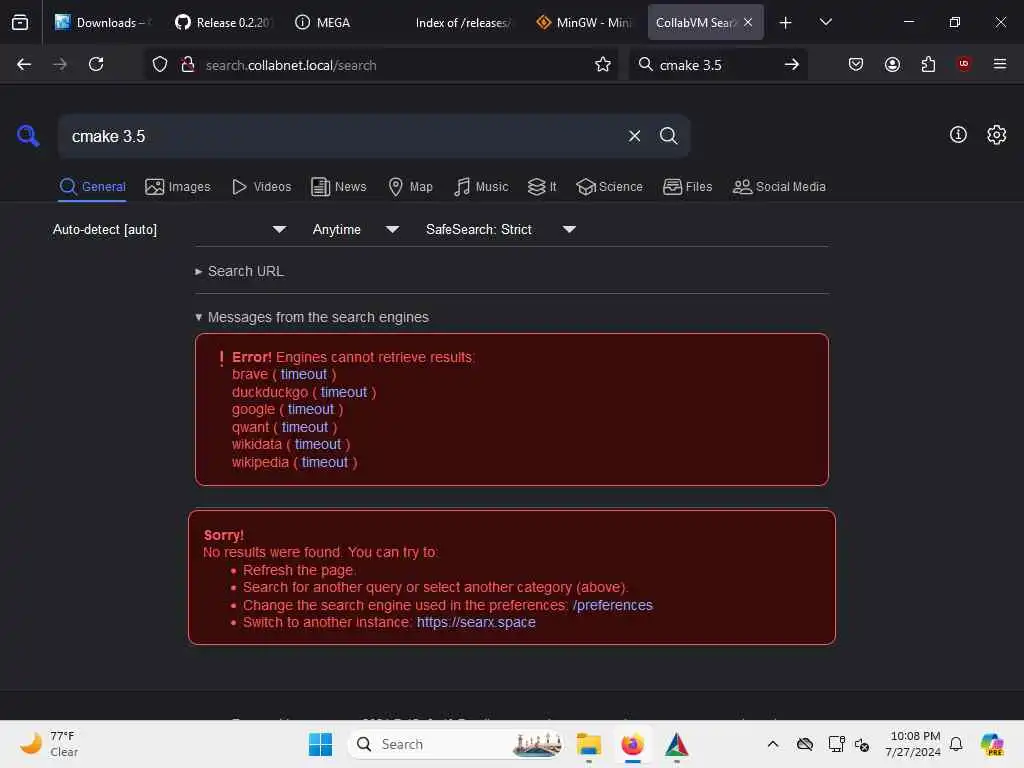This screenshot has height=768, width=1024.
Task: Open the clock showing 10:08 PM
Action: [914, 744]
